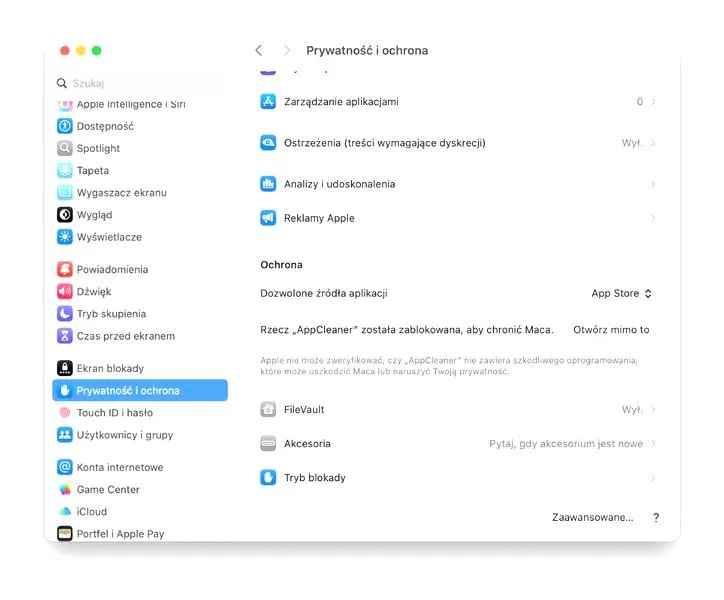Click 'Apple nie może zweryfikować' description text

[448, 365]
